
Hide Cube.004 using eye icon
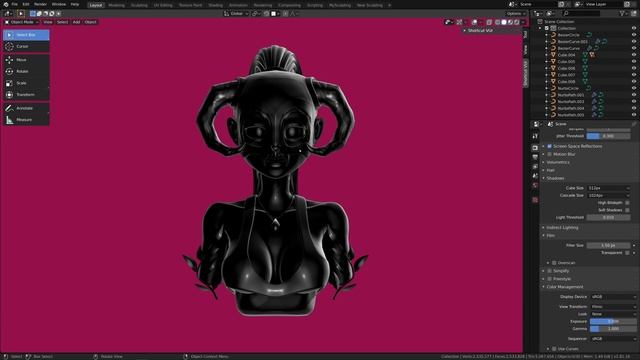634,55
